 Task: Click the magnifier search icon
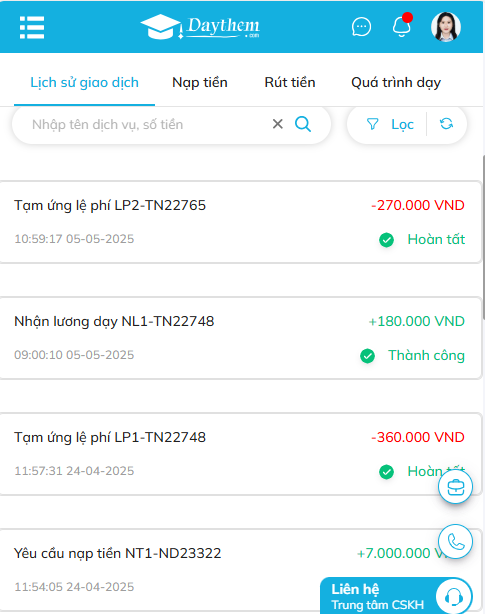pos(303,124)
